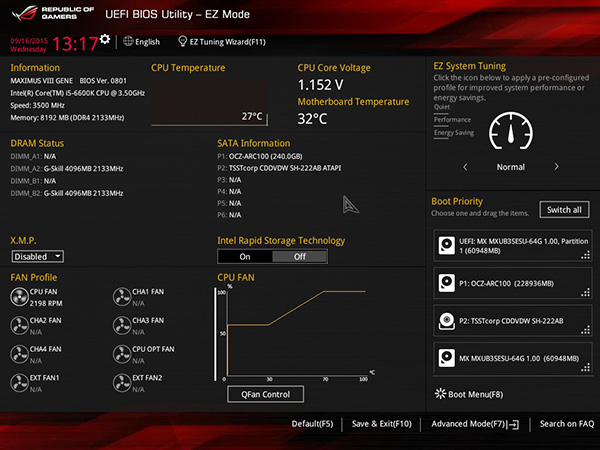Open QFan Control
Screen dimensions: 600x450
pos(266,394)
